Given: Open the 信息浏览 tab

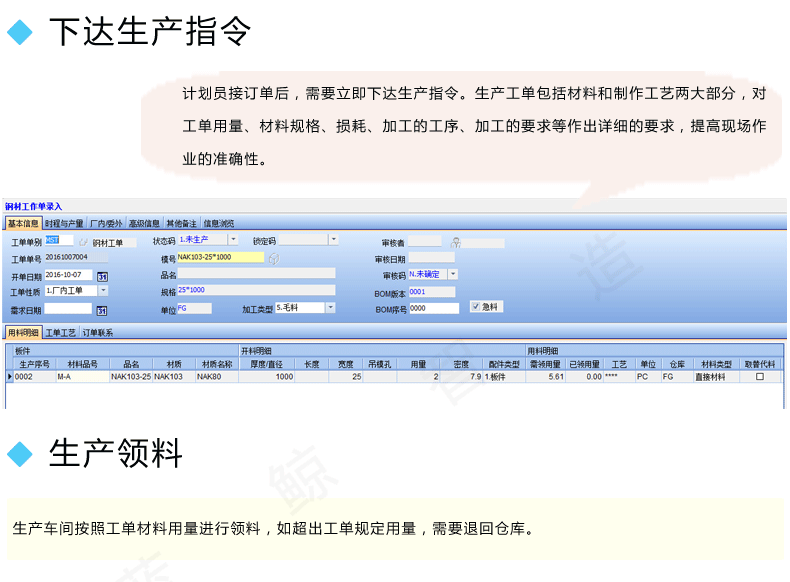Looking at the screenshot, I should click(x=219, y=223).
